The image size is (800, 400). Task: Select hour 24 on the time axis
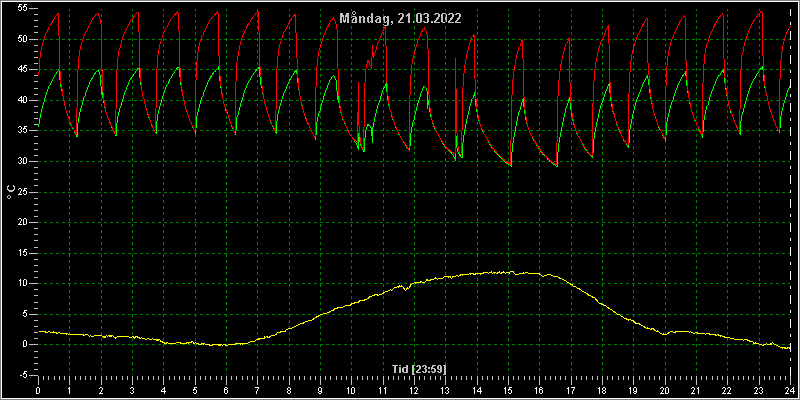[x=790, y=389]
